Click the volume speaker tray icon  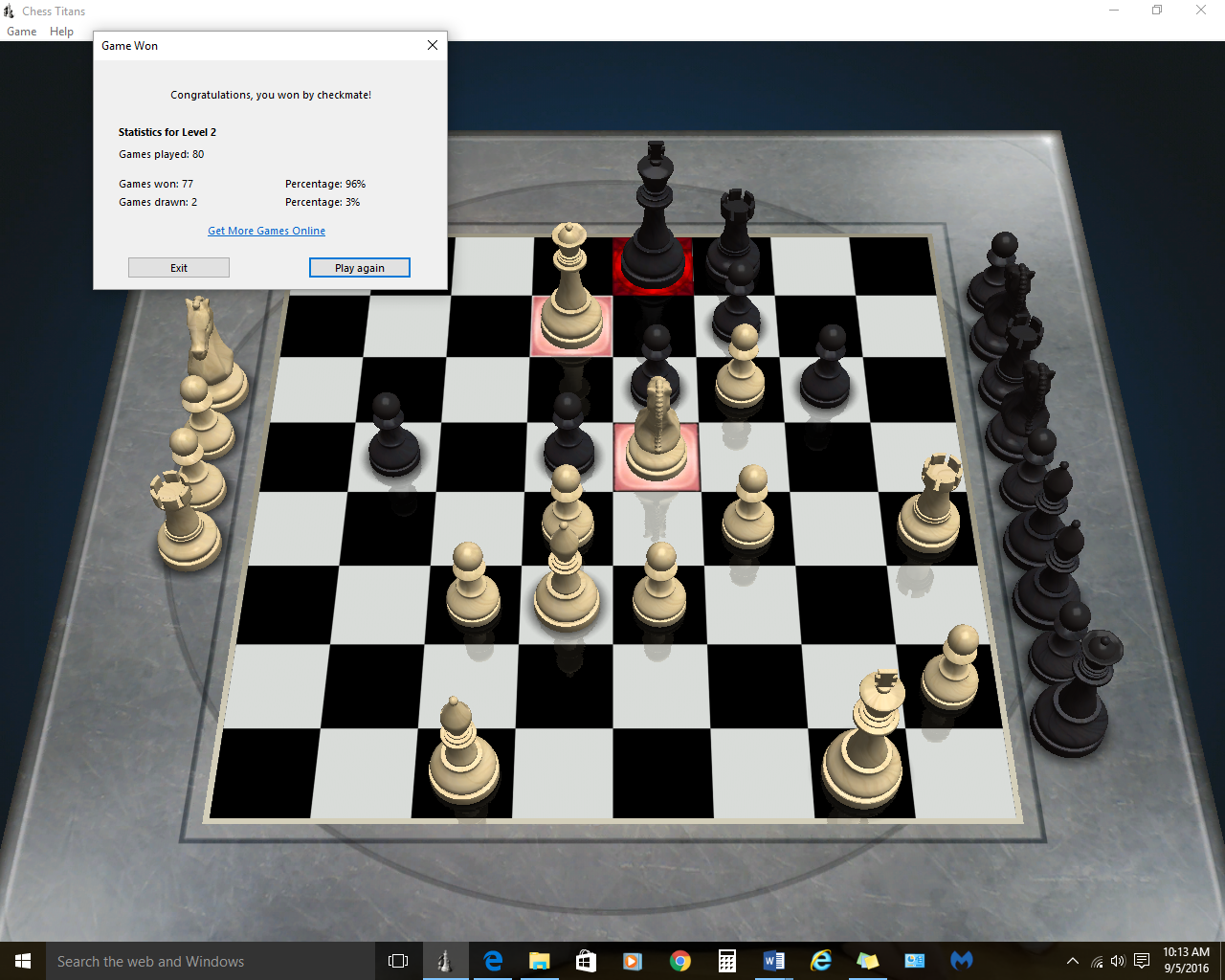[1118, 961]
